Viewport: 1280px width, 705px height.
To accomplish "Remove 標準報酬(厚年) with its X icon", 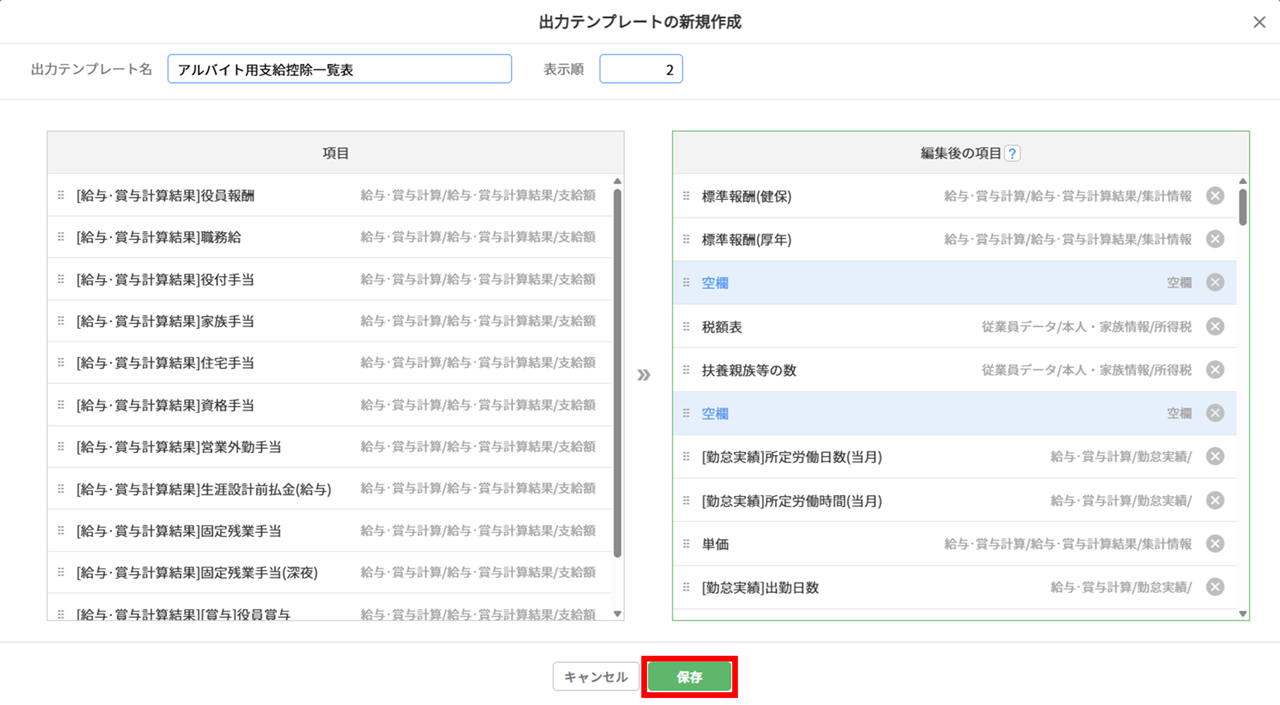I will [x=1215, y=239].
